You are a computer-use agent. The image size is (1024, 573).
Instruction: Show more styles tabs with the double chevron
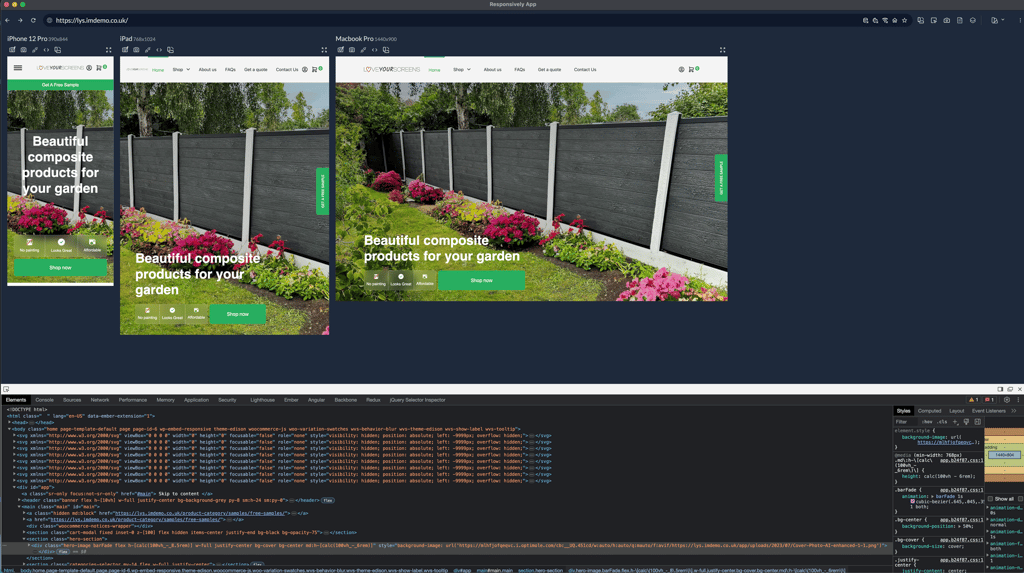(x=1014, y=411)
